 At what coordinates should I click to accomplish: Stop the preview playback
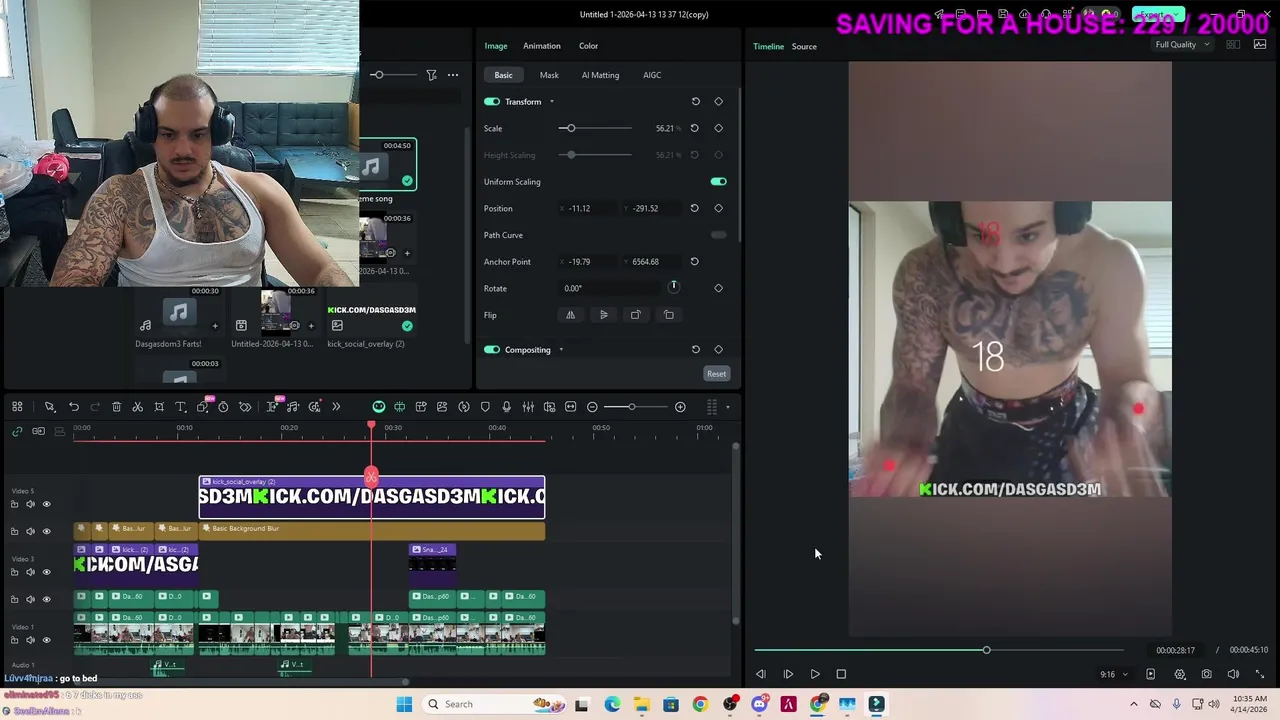(841, 674)
